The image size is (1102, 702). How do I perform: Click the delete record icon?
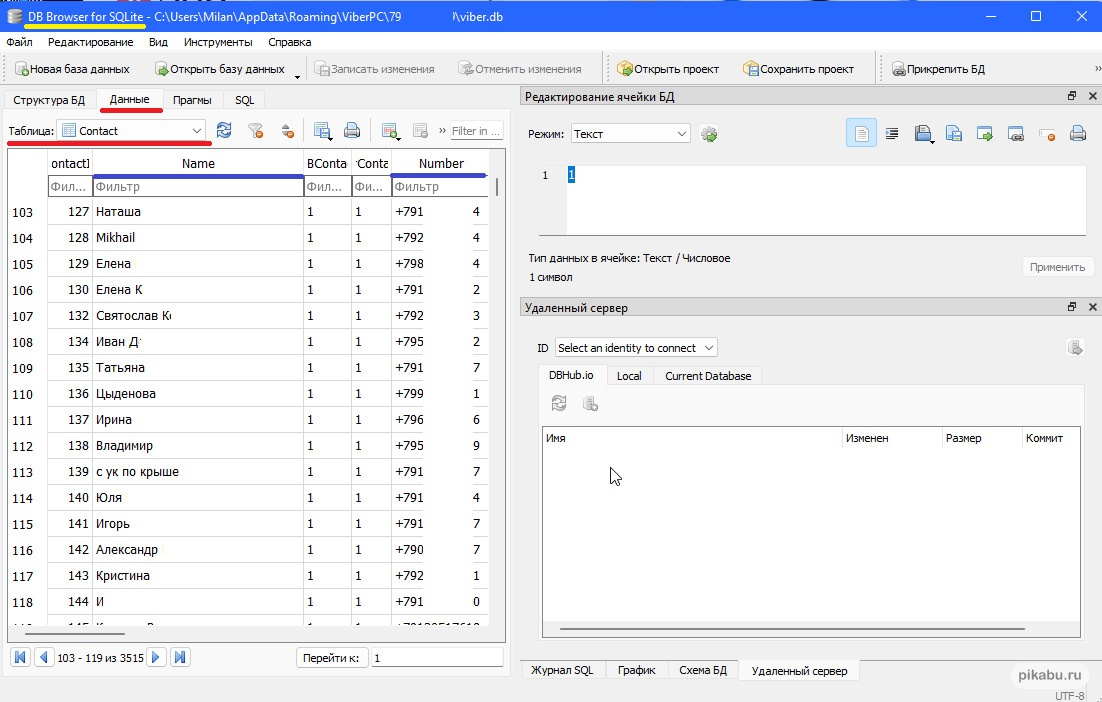point(420,131)
